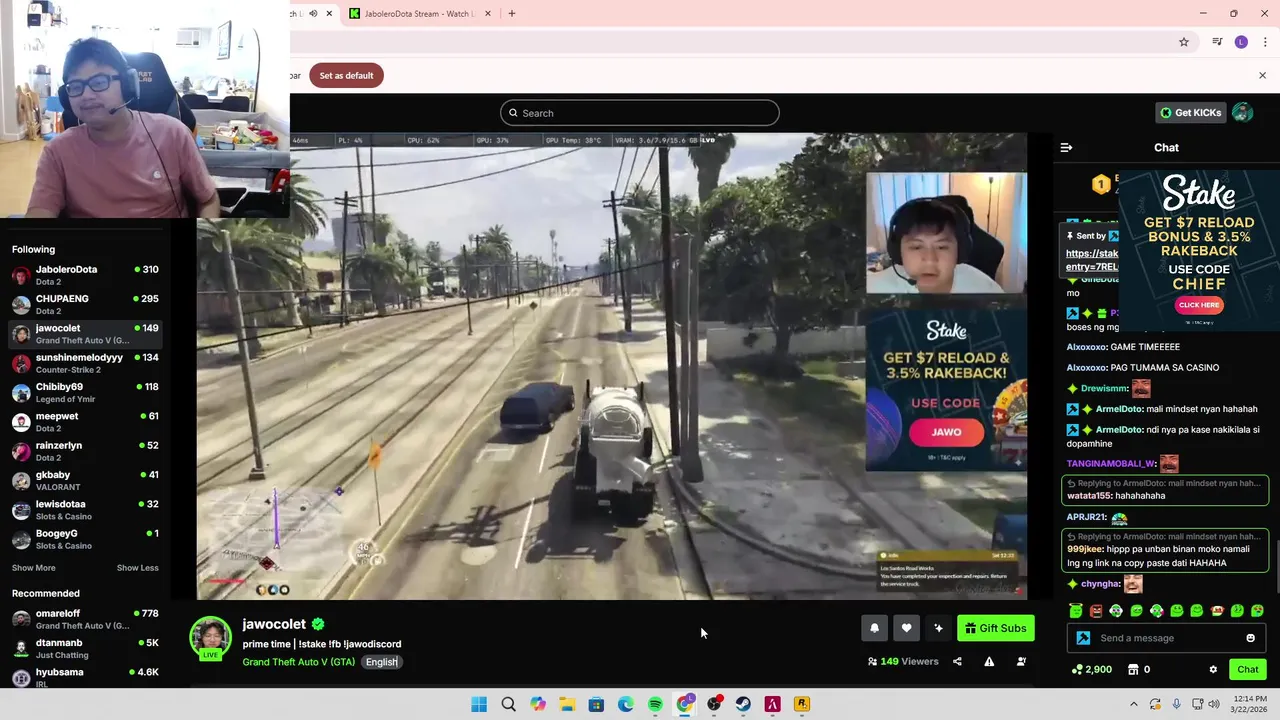Open the gkbaby VALORANT channel
The image size is (1280, 720).
pyautogui.click(x=85, y=480)
